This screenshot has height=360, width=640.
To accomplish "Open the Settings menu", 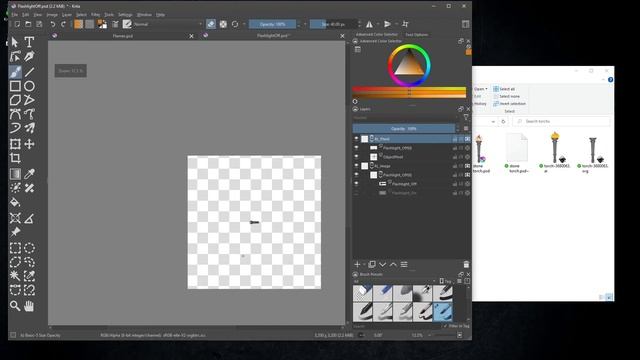I will point(125,15).
